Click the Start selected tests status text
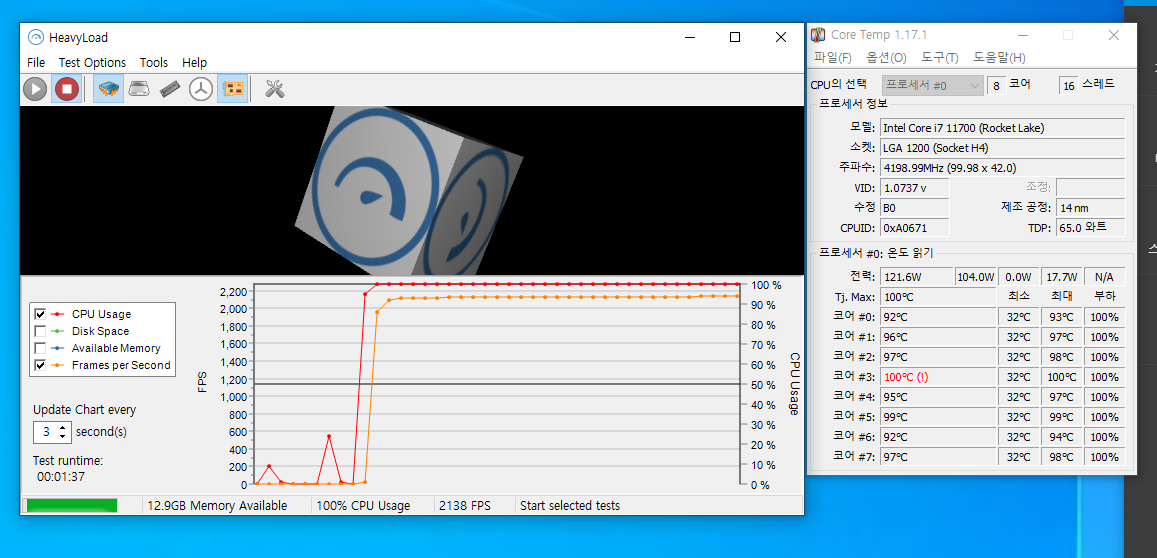The width and height of the screenshot is (1157, 558). pos(570,506)
